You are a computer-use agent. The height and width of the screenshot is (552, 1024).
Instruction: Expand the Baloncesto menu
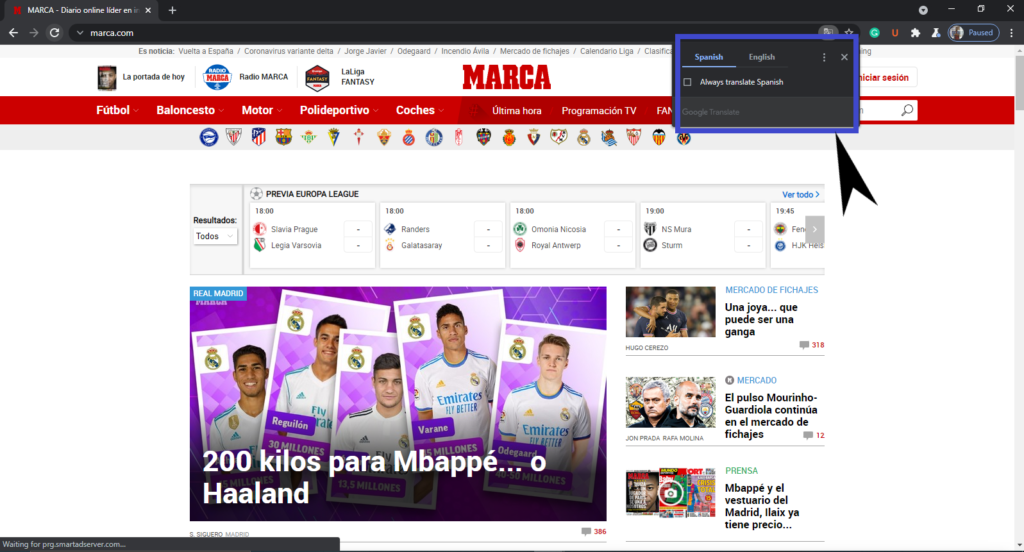[x=190, y=110]
